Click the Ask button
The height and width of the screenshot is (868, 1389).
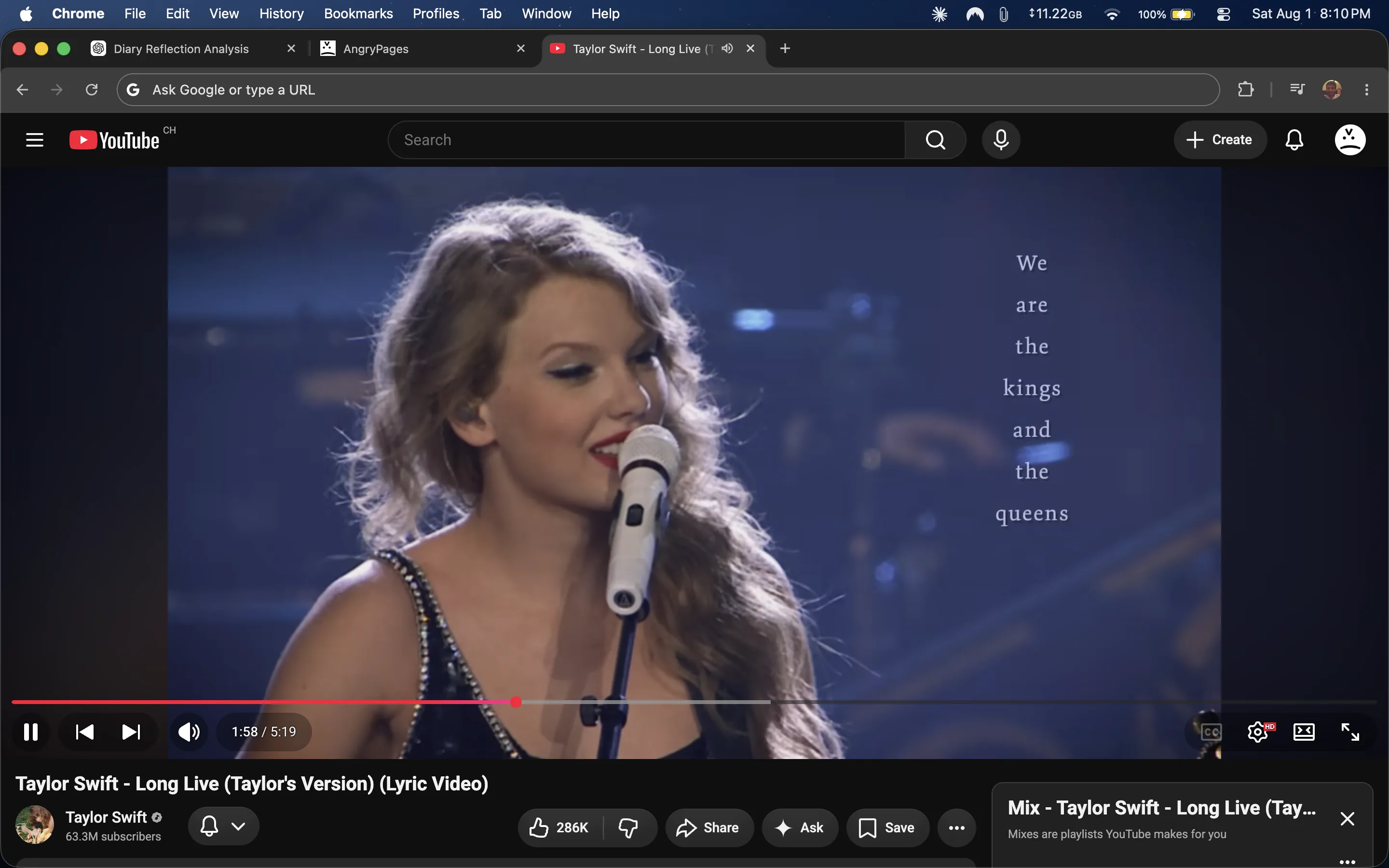pos(800,827)
